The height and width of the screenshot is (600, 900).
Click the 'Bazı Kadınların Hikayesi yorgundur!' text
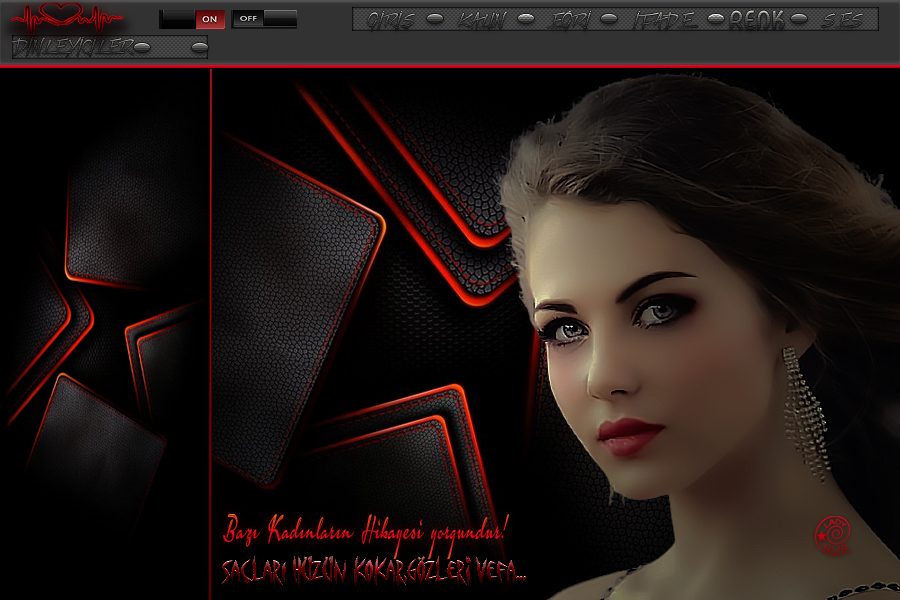click(x=367, y=528)
